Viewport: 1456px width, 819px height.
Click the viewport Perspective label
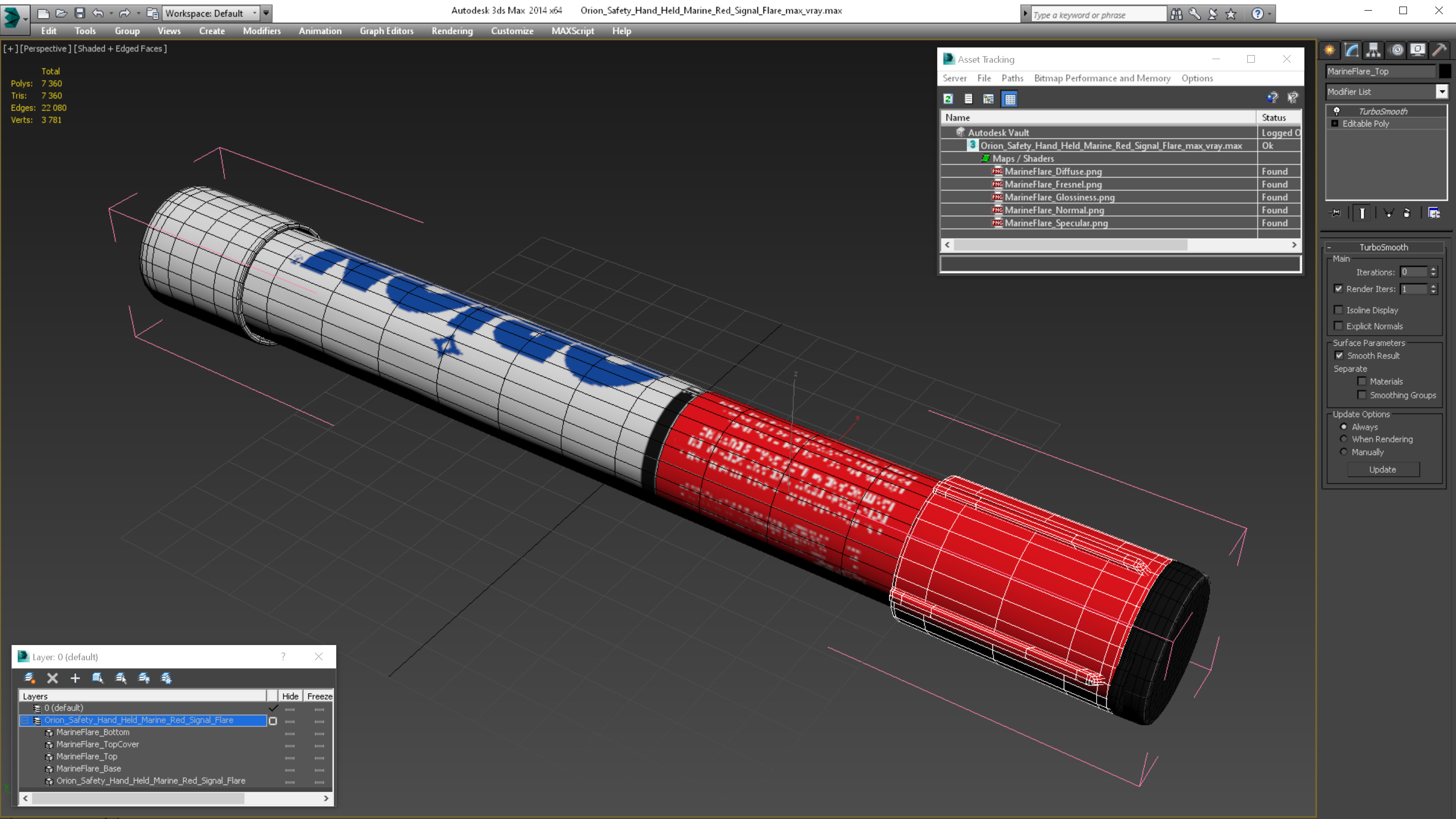tap(45, 49)
